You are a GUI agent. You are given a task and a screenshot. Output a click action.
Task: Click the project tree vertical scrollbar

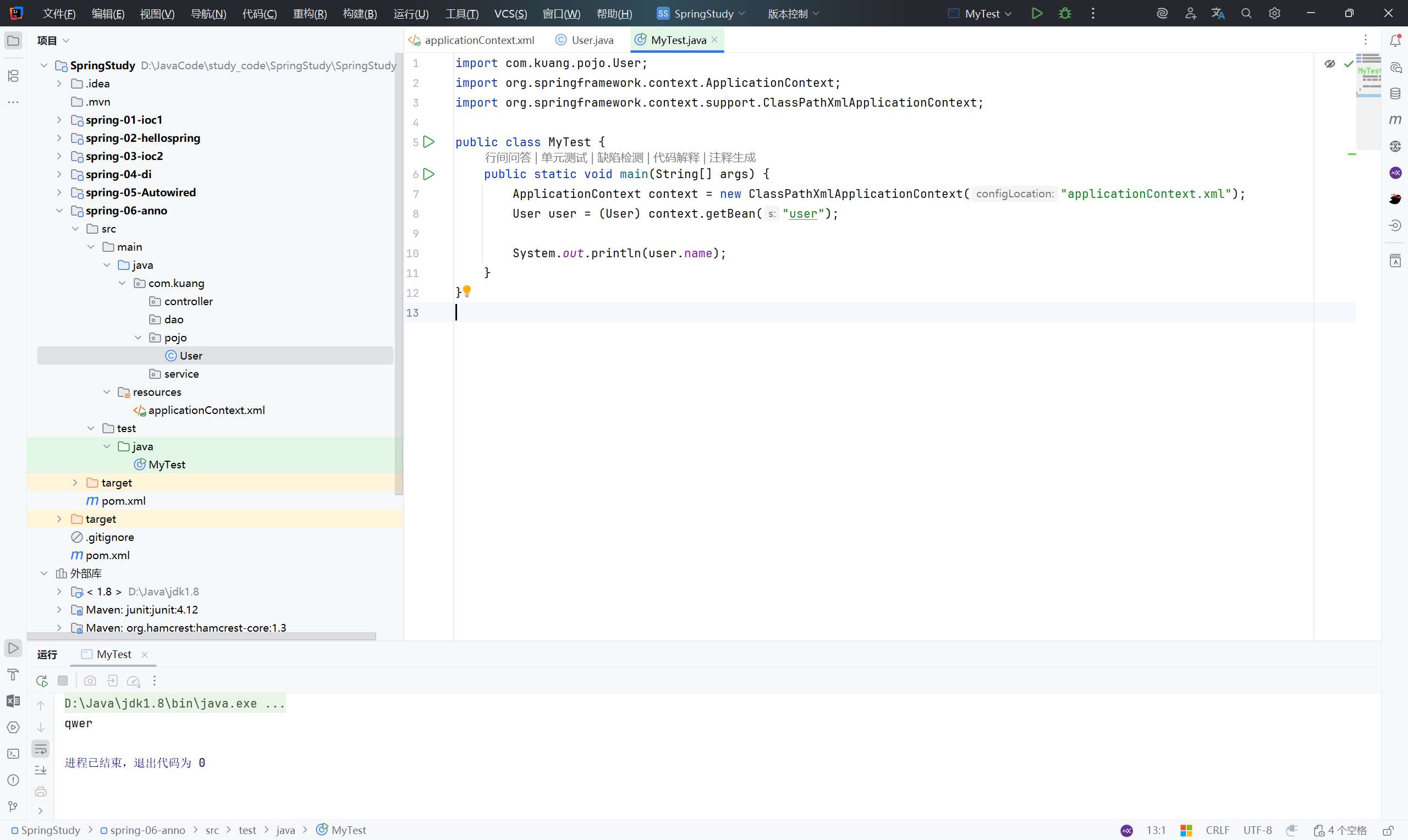pos(399,272)
